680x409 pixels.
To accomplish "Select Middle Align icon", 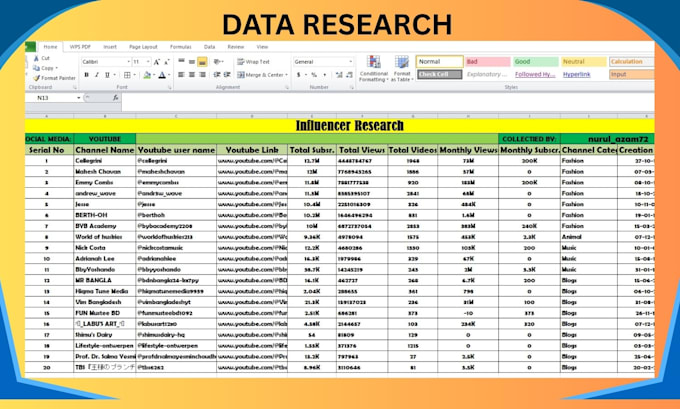I will (192, 62).
